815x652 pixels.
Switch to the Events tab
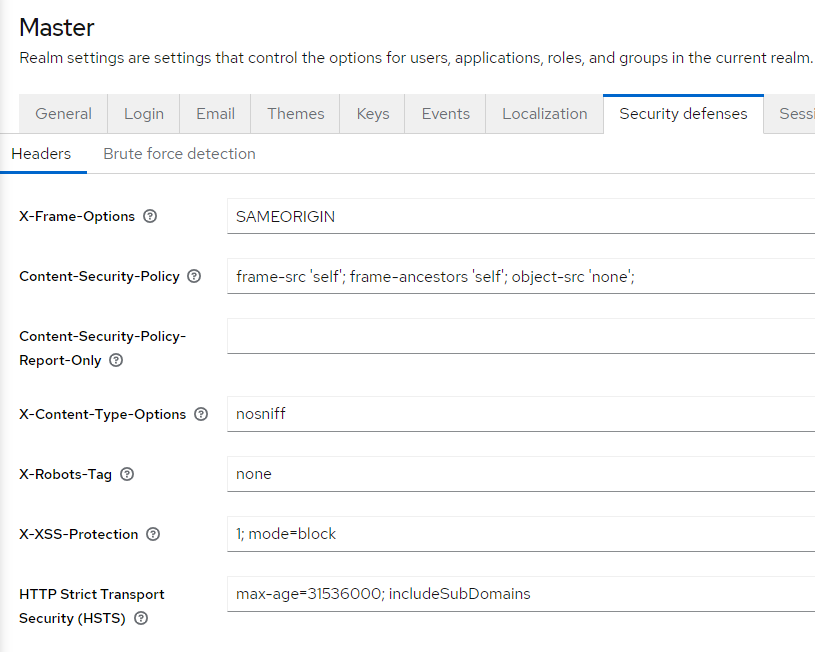(445, 114)
